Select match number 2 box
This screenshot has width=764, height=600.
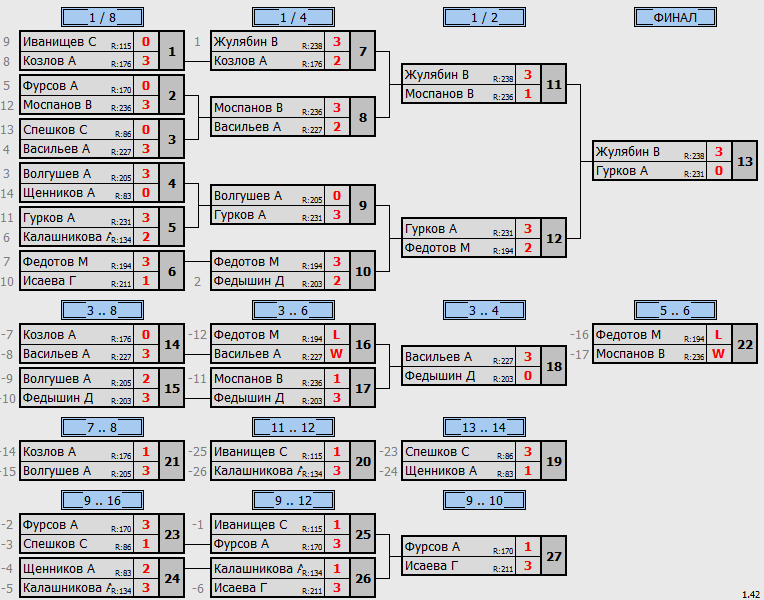[172, 96]
